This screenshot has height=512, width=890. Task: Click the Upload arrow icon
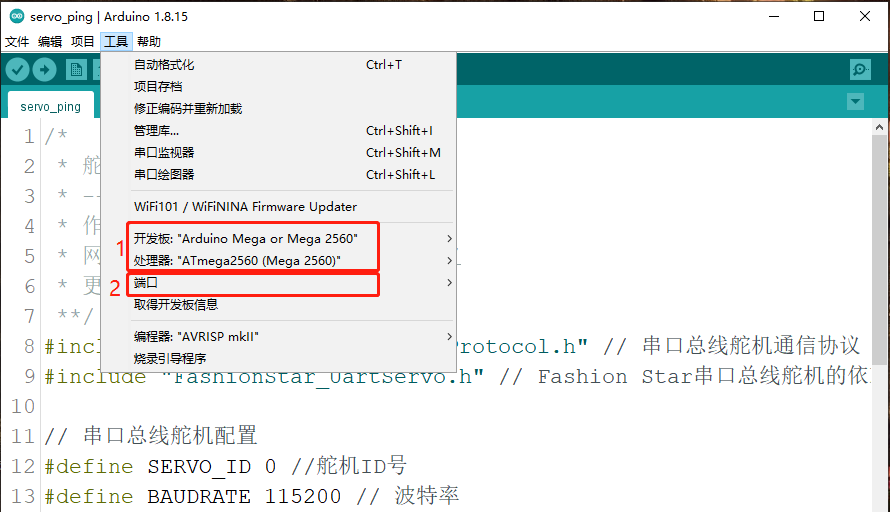(44, 69)
